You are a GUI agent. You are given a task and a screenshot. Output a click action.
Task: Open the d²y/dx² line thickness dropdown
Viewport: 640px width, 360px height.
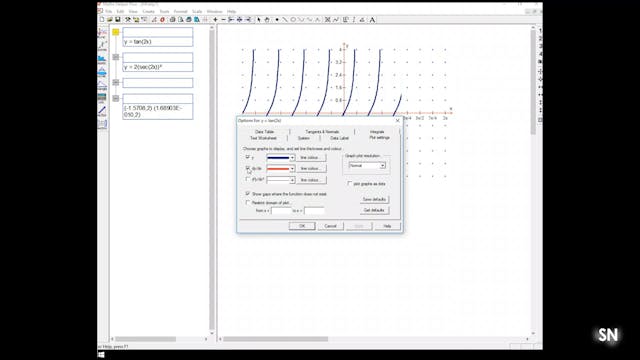click(292, 180)
